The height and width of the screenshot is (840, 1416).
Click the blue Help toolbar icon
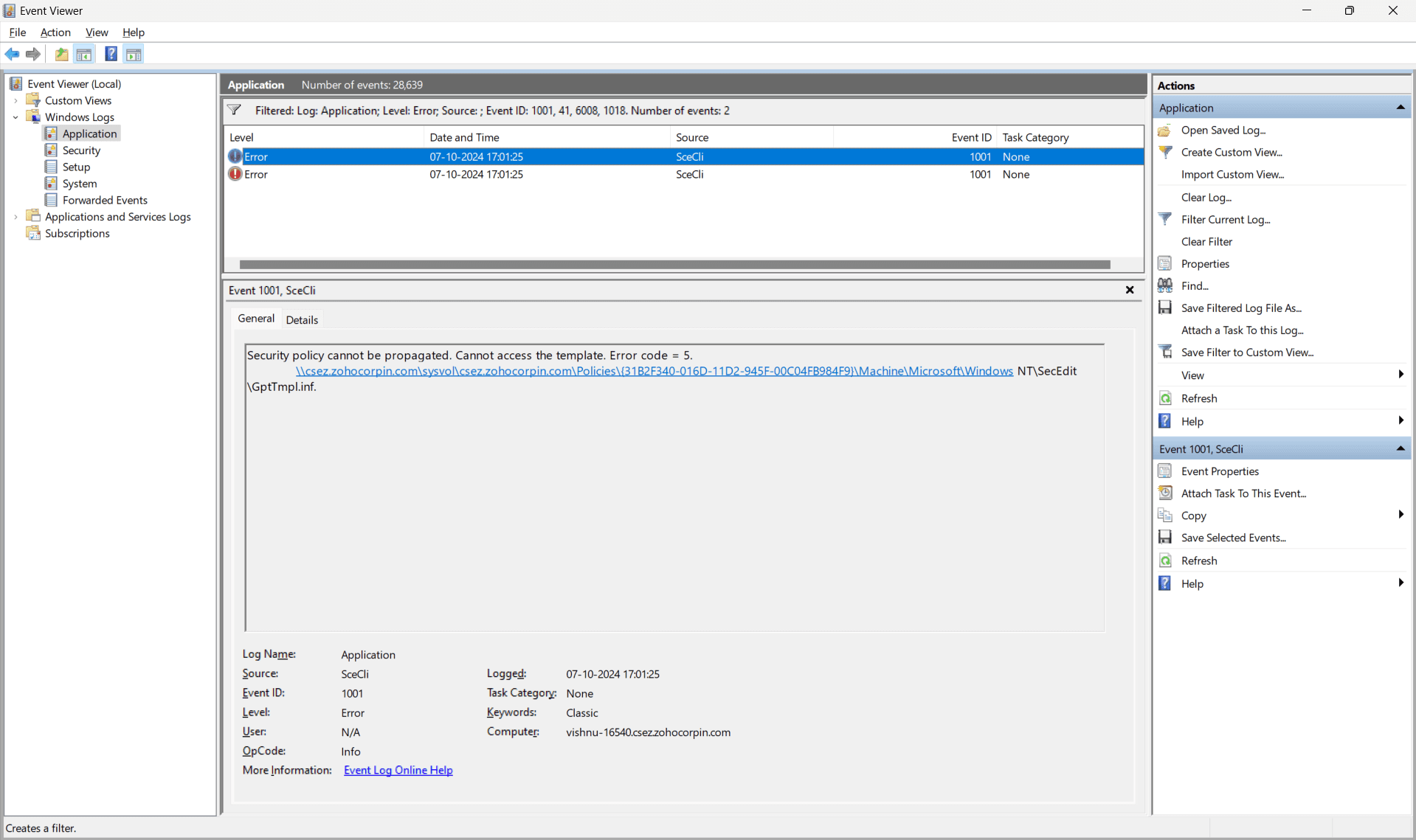point(111,54)
